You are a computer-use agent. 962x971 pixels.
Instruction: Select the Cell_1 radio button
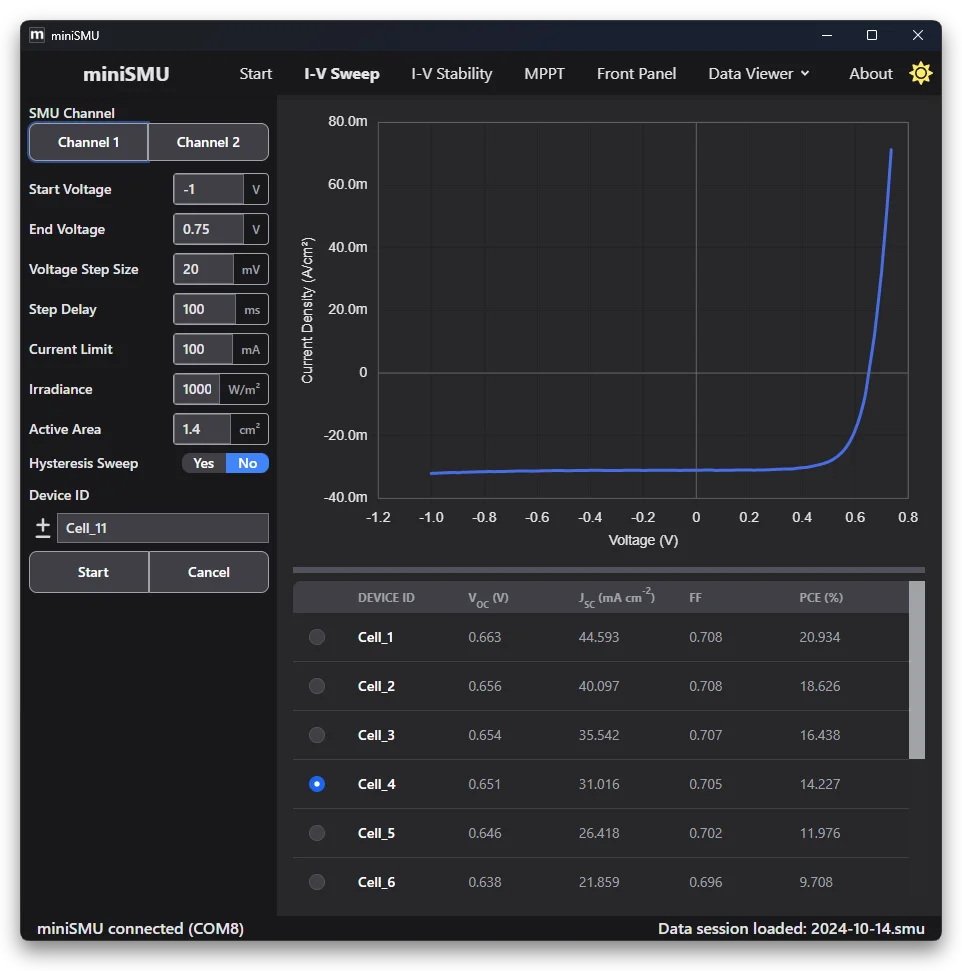click(x=317, y=637)
